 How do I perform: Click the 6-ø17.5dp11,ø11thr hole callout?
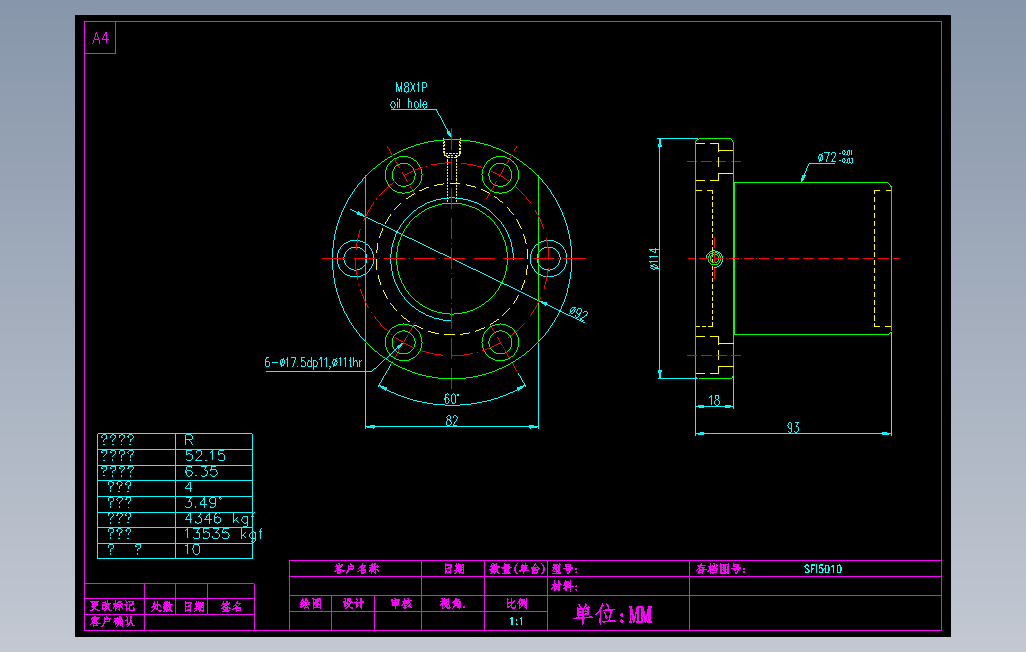click(313, 362)
